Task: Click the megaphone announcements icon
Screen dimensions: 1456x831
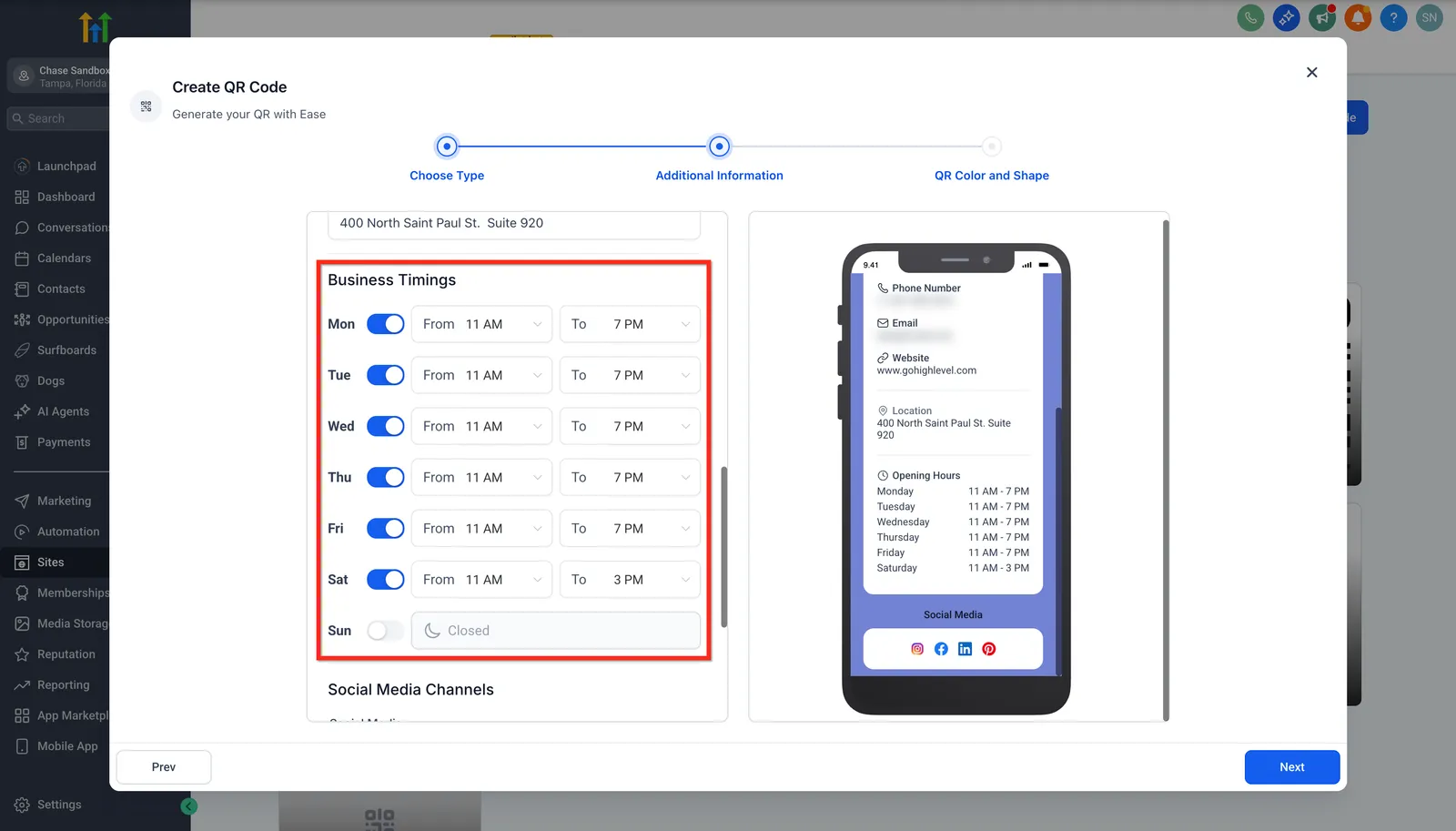Action: (1322, 17)
